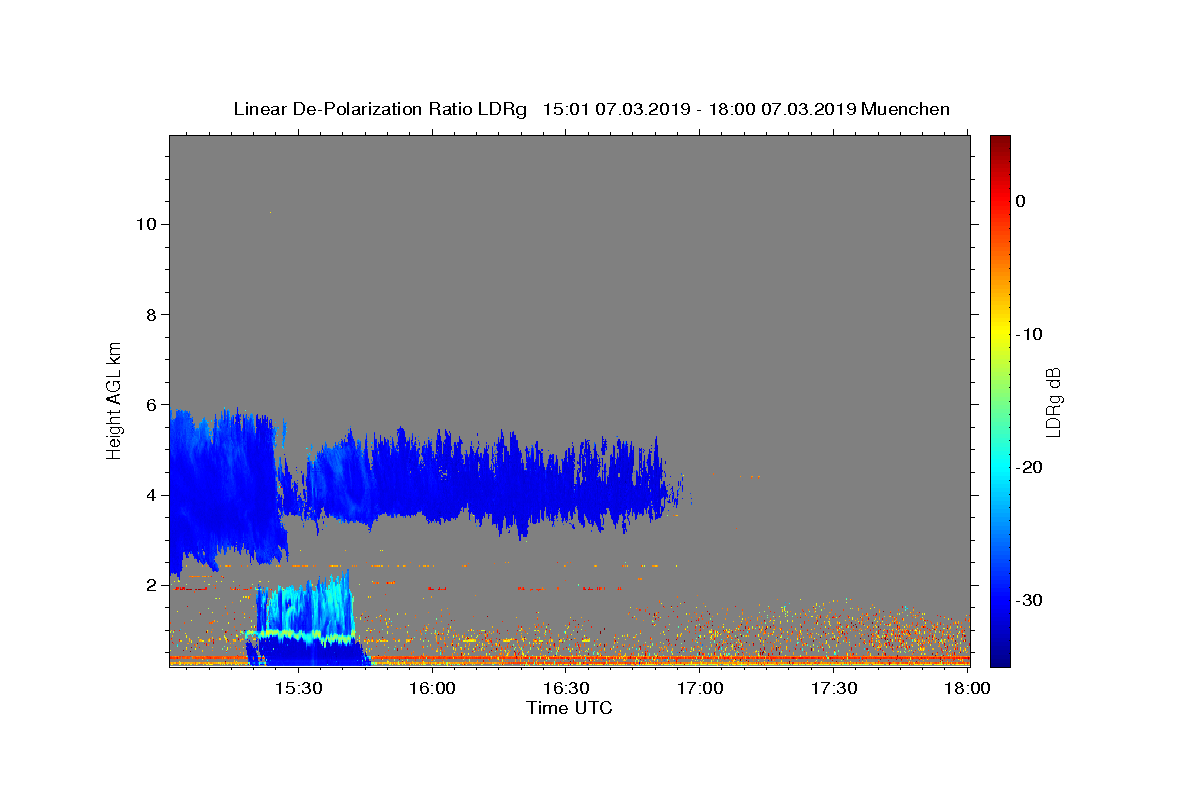The height and width of the screenshot is (800, 1200).
Task: Click the height tick label 10
Action: click(146, 224)
